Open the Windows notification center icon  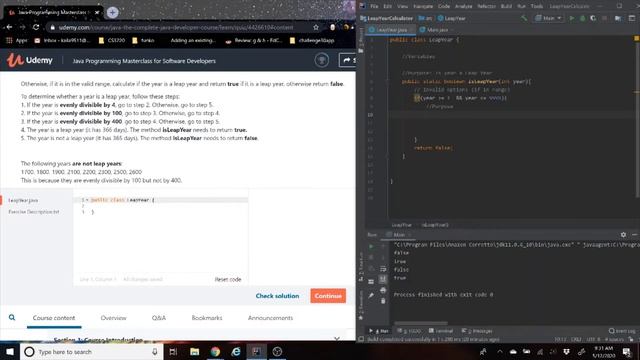point(627,352)
